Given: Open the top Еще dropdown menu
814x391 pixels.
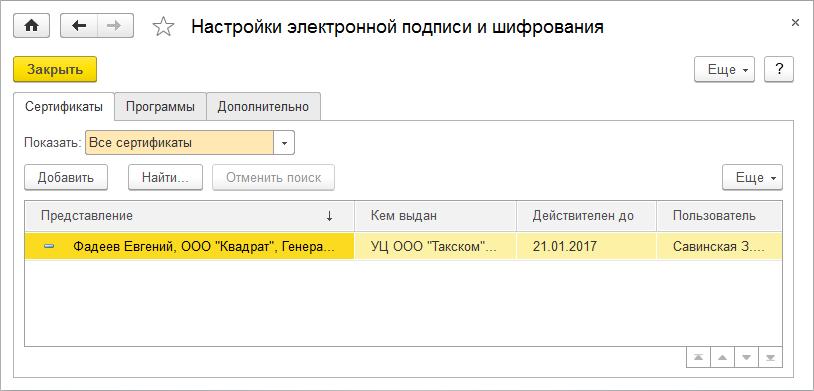Looking at the screenshot, I should (x=724, y=70).
